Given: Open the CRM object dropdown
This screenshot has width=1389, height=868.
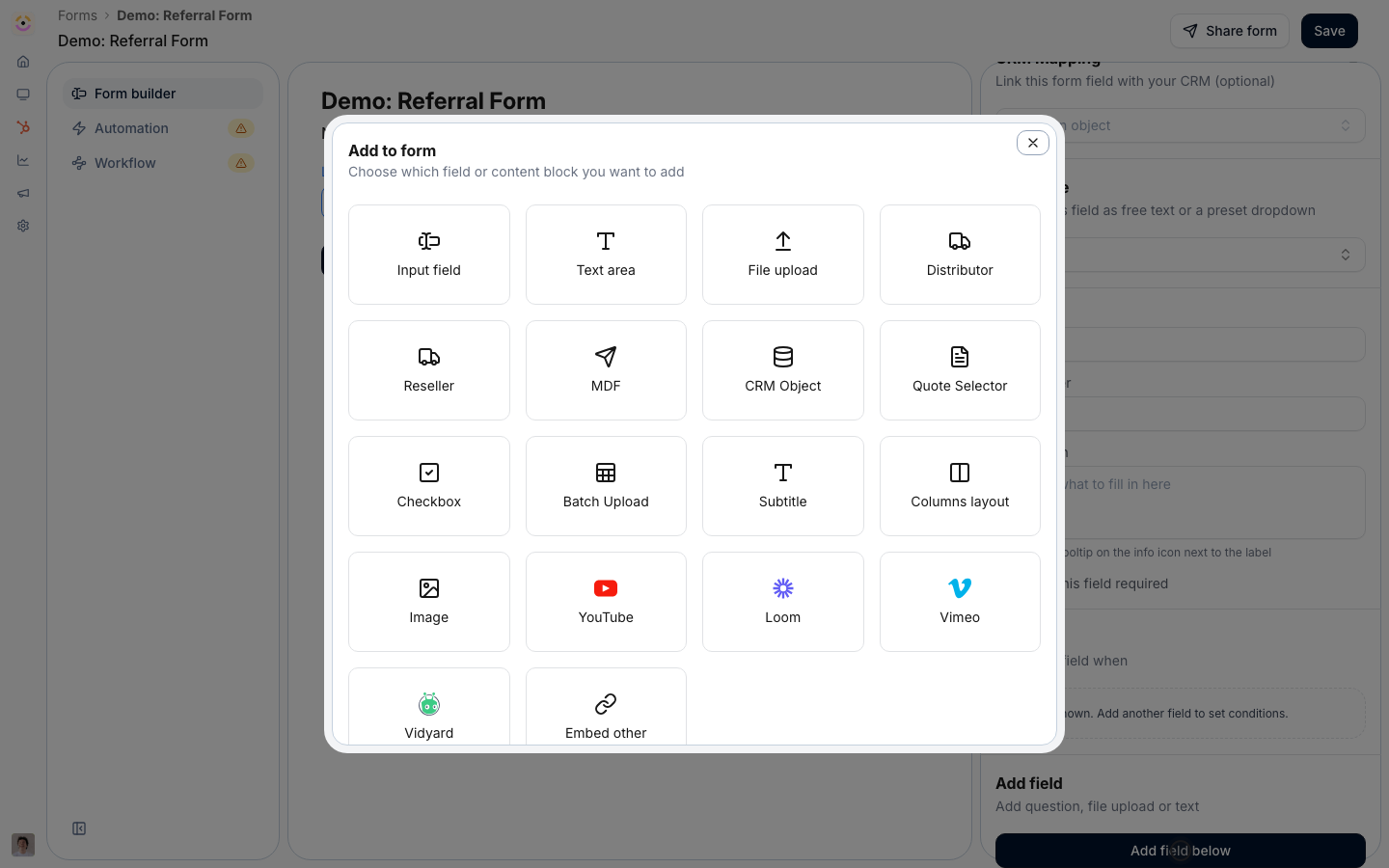Looking at the screenshot, I should pos(1181,125).
